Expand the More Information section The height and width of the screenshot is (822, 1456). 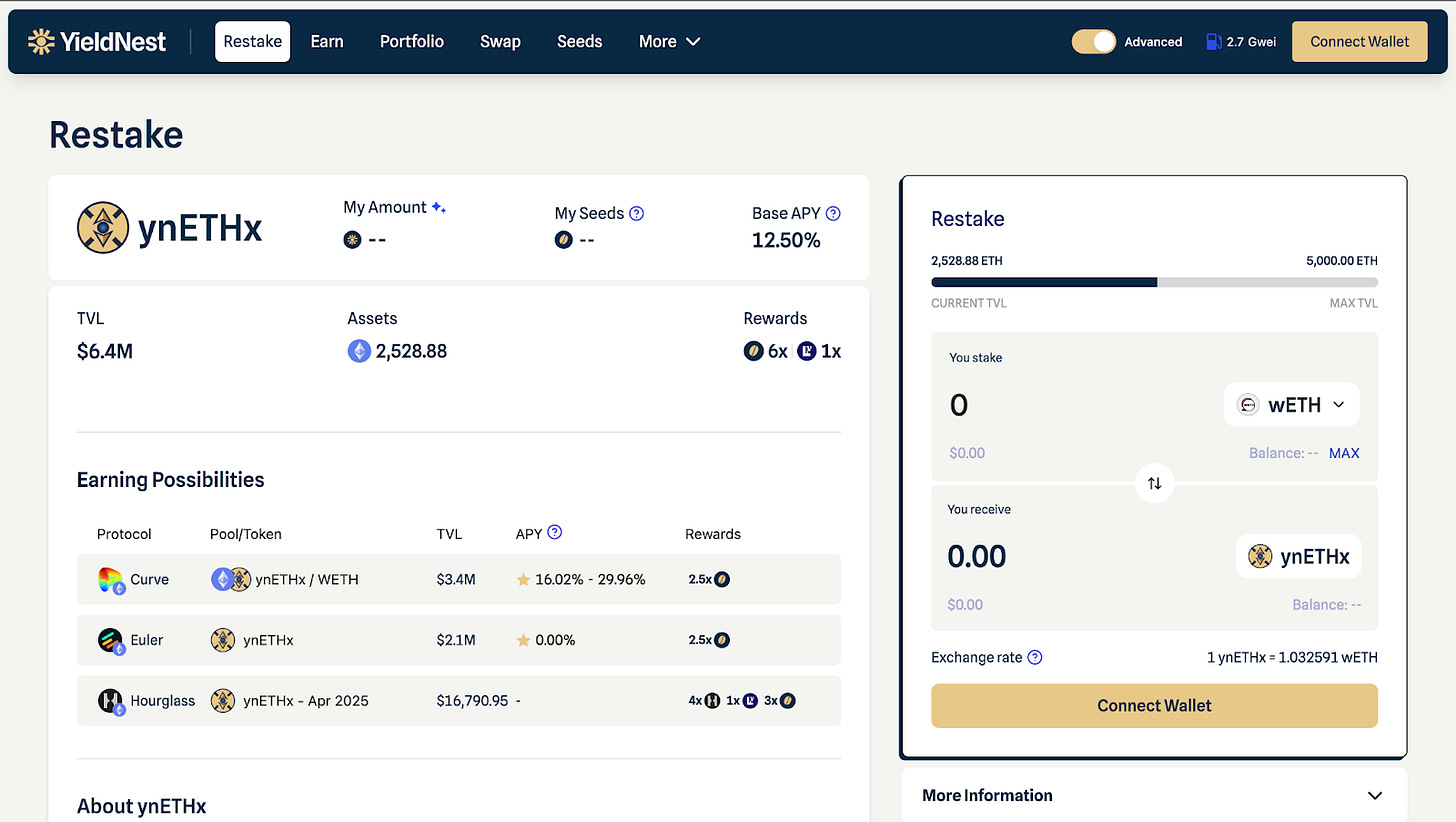[1154, 795]
